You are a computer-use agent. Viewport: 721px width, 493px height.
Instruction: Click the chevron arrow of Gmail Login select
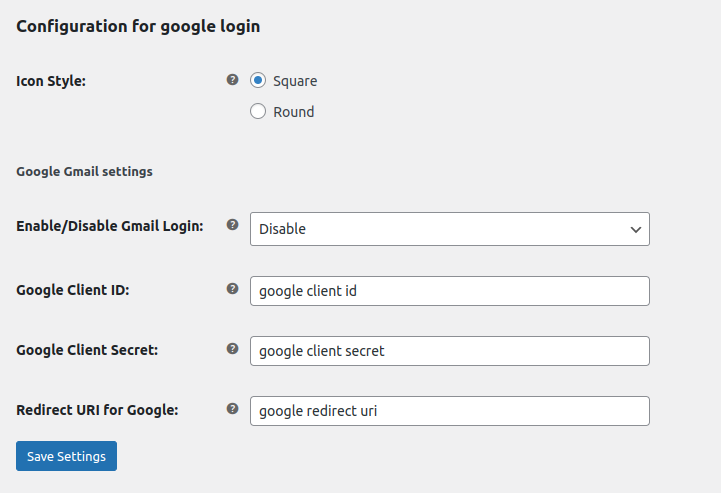point(635,229)
